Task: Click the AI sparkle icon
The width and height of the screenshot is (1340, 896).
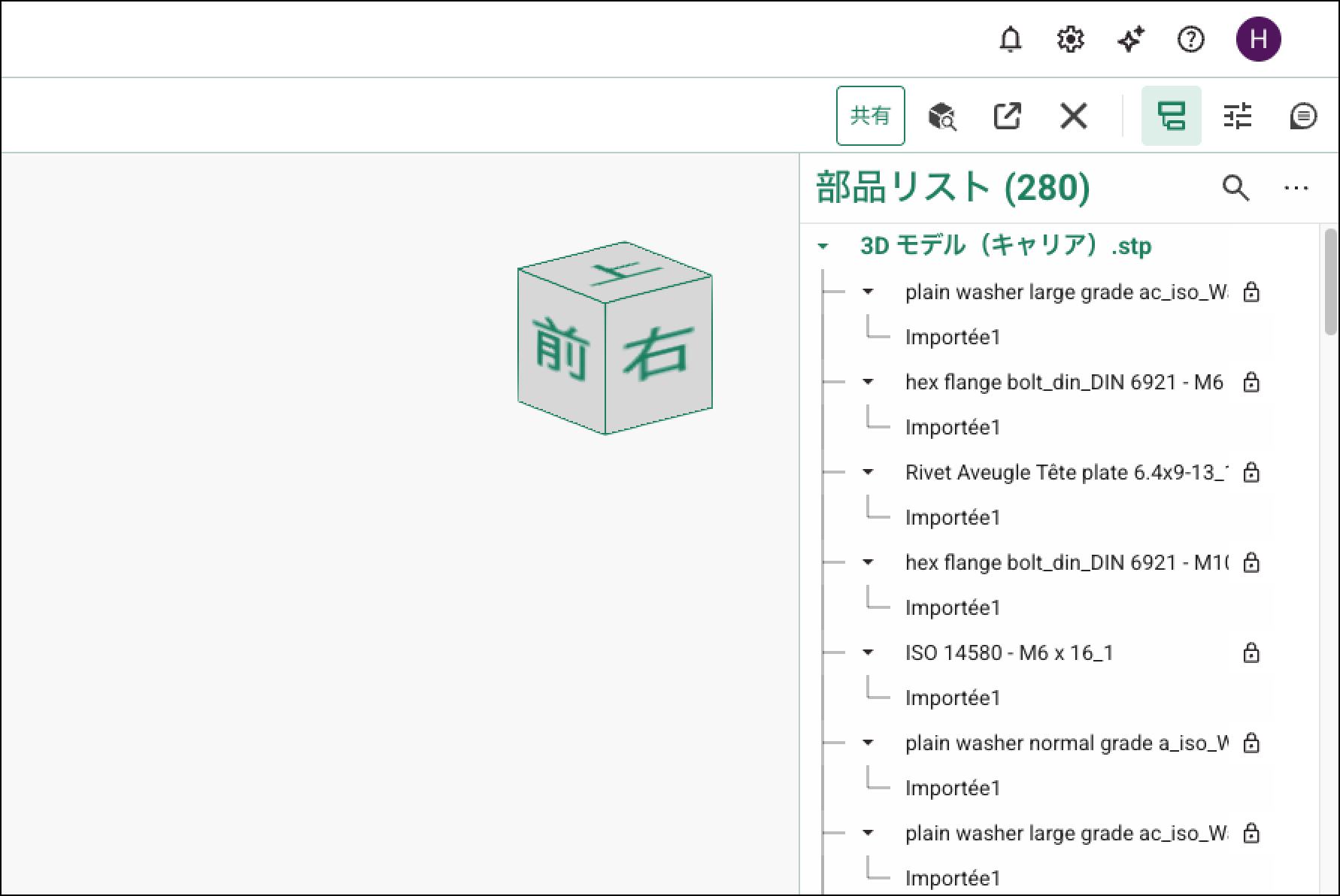Action: 1130,39
